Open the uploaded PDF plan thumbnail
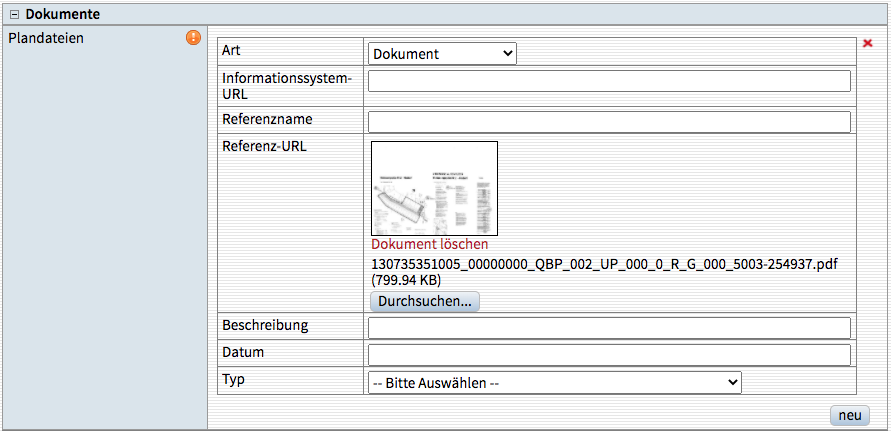The height and width of the screenshot is (432, 891). (434, 188)
